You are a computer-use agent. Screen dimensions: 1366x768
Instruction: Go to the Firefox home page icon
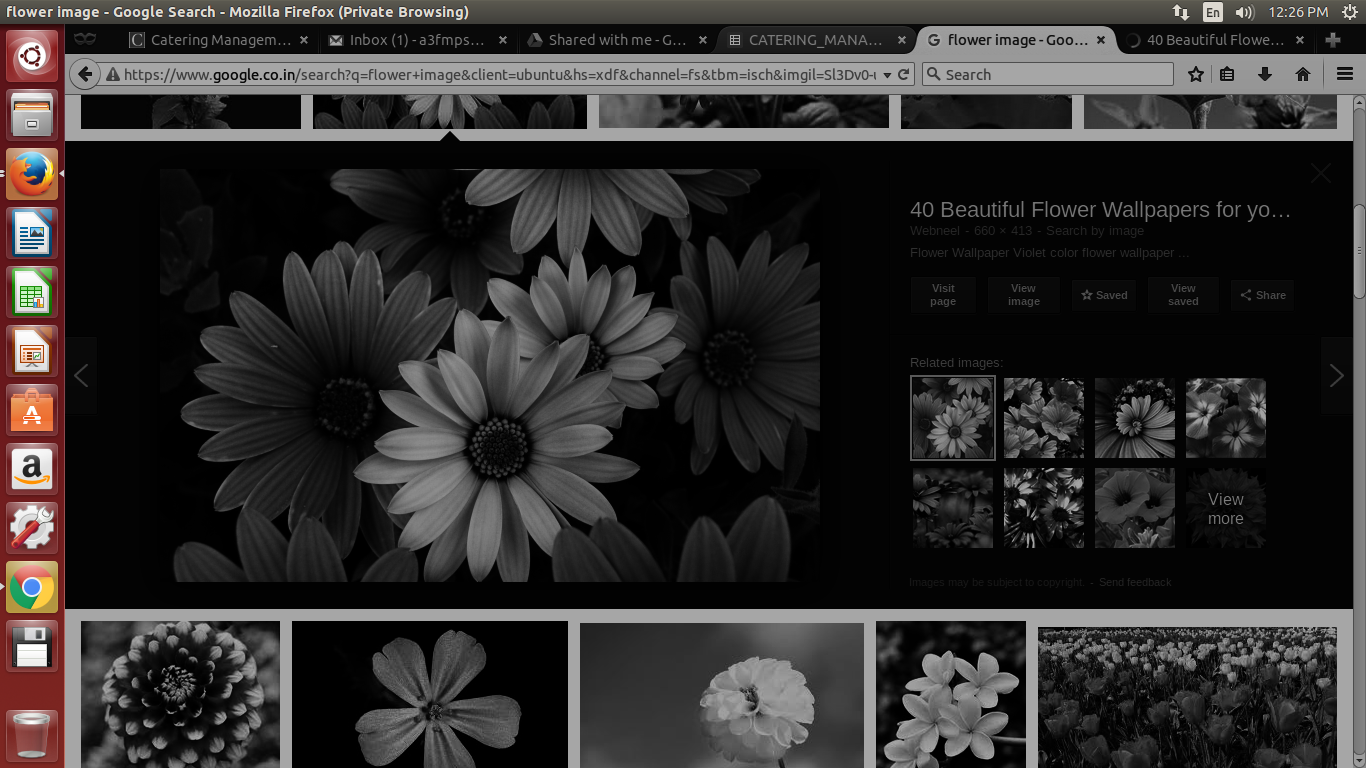coord(1303,74)
